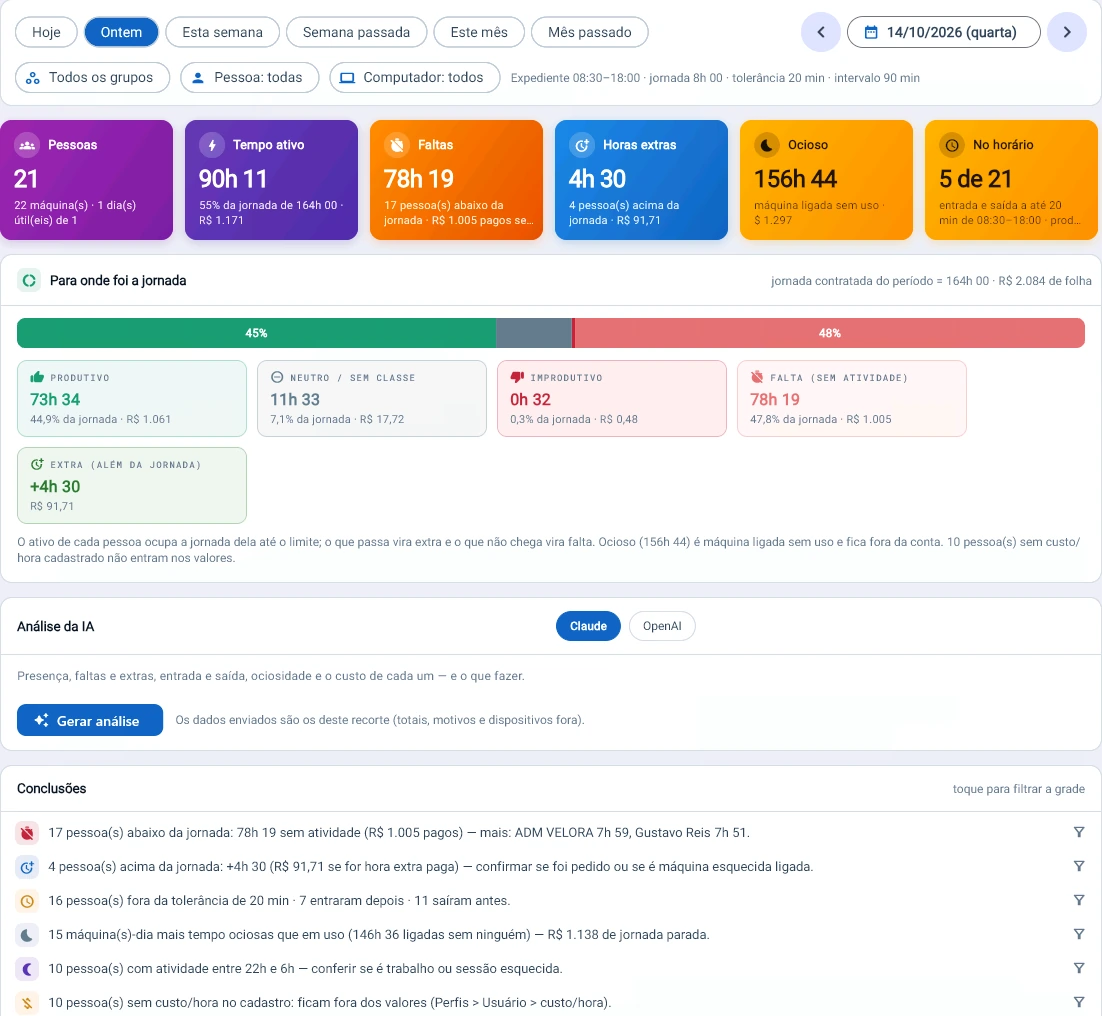Click the filter icon on the 4 pessoa(s) acima row
The height and width of the screenshot is (1016, 1102).
click(x=1079, y=866)
